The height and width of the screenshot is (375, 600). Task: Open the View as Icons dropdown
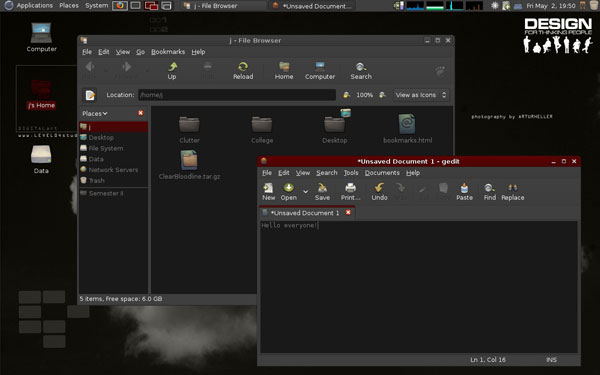[421, 95]
